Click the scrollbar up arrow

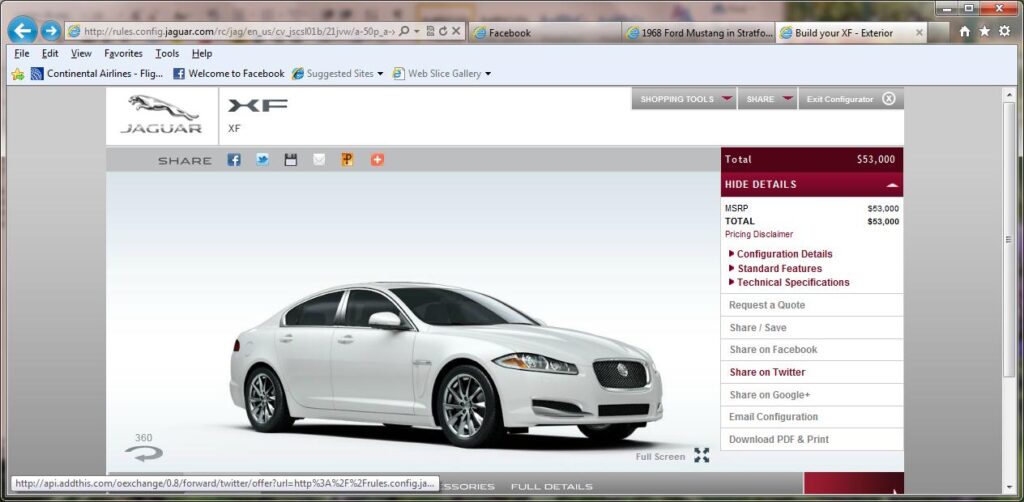(1008, 94)
